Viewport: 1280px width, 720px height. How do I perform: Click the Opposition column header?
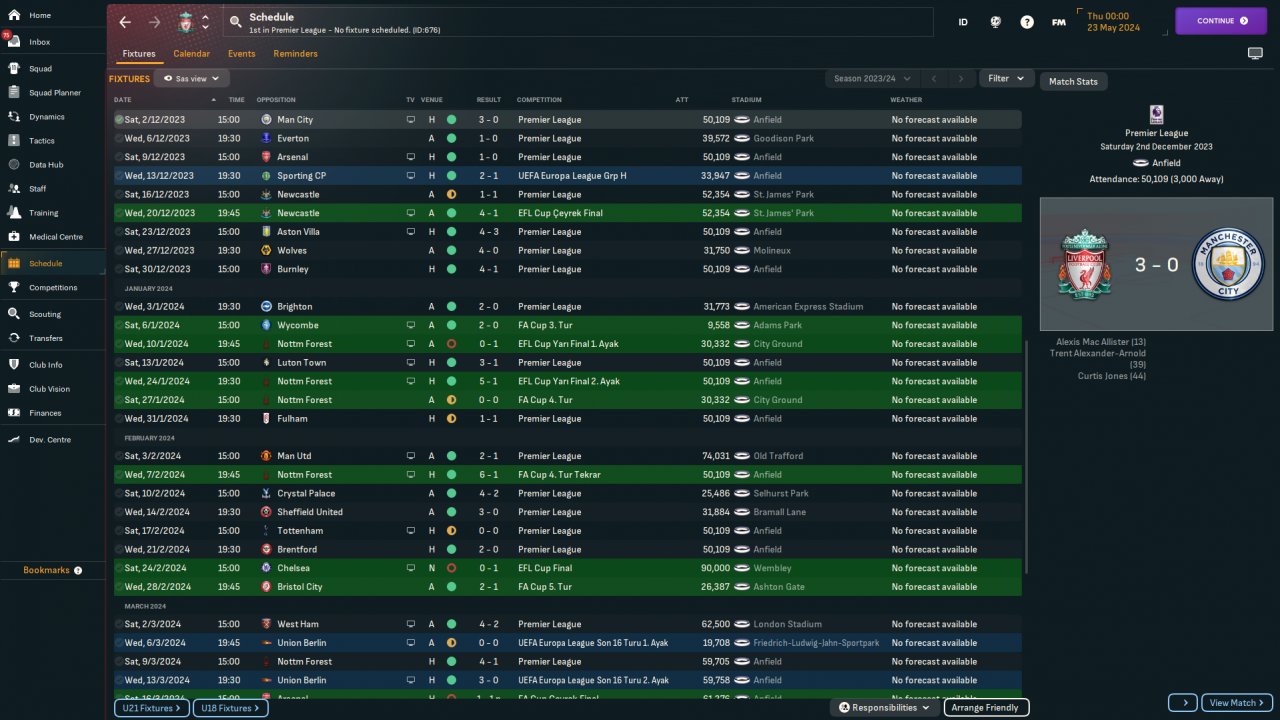[276, 100]
